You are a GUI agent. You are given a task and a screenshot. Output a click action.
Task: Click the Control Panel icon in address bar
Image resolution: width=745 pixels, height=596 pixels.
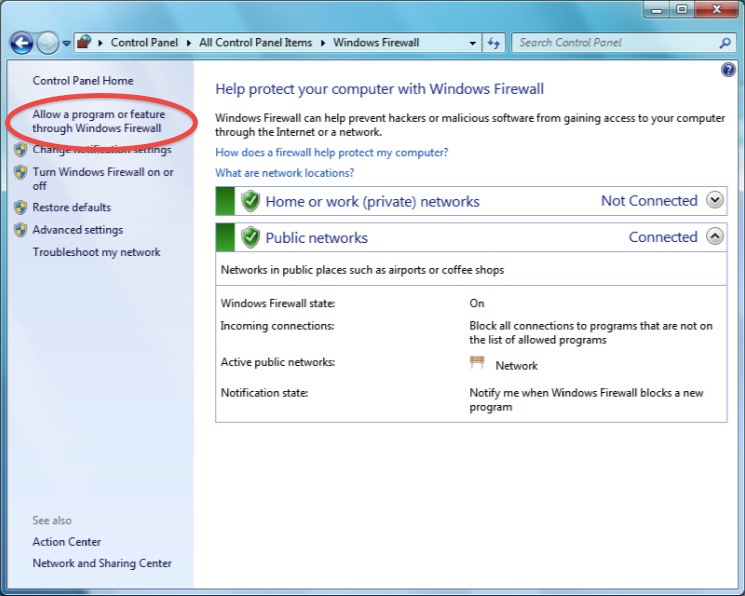point(84,42)
